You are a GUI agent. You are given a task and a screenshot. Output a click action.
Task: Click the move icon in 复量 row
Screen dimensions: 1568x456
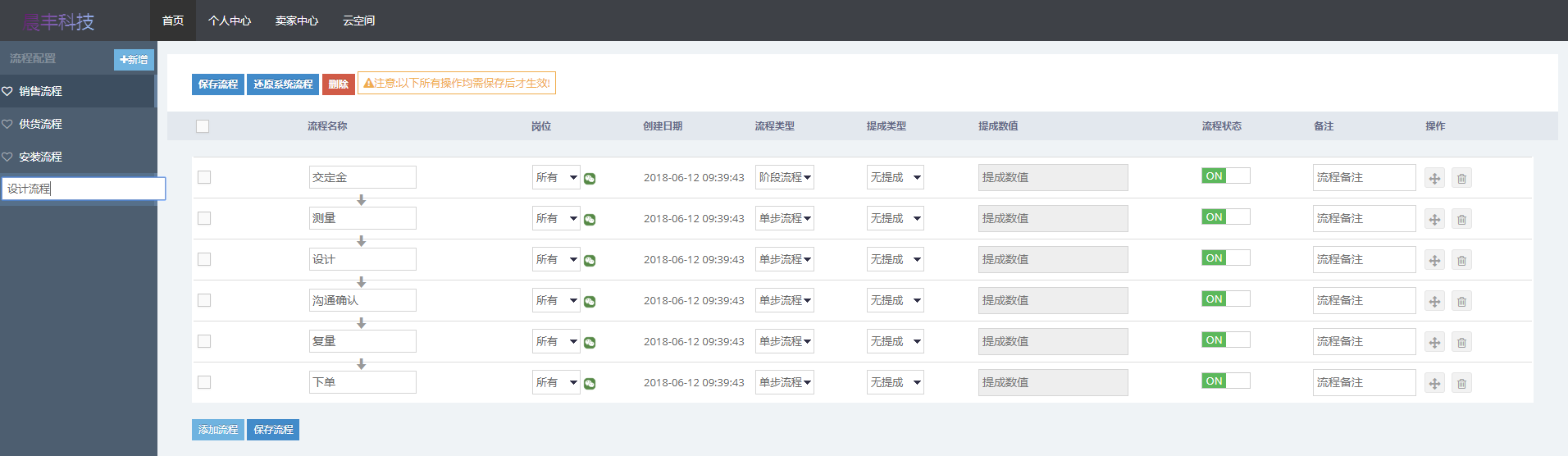(1434, 342)
